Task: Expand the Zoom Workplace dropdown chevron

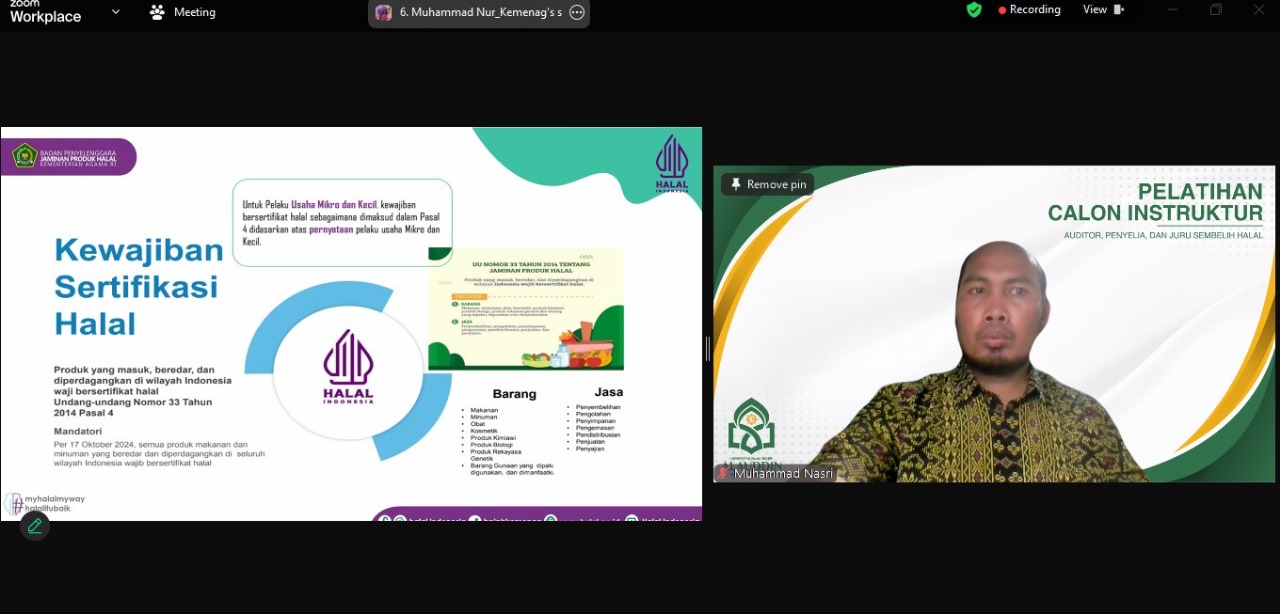Action: pos(115,12)
